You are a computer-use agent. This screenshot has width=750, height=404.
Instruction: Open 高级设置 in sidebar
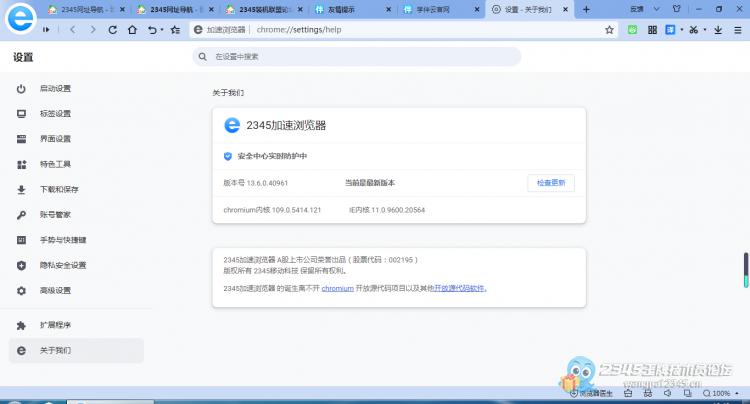(x=77, y=291)
